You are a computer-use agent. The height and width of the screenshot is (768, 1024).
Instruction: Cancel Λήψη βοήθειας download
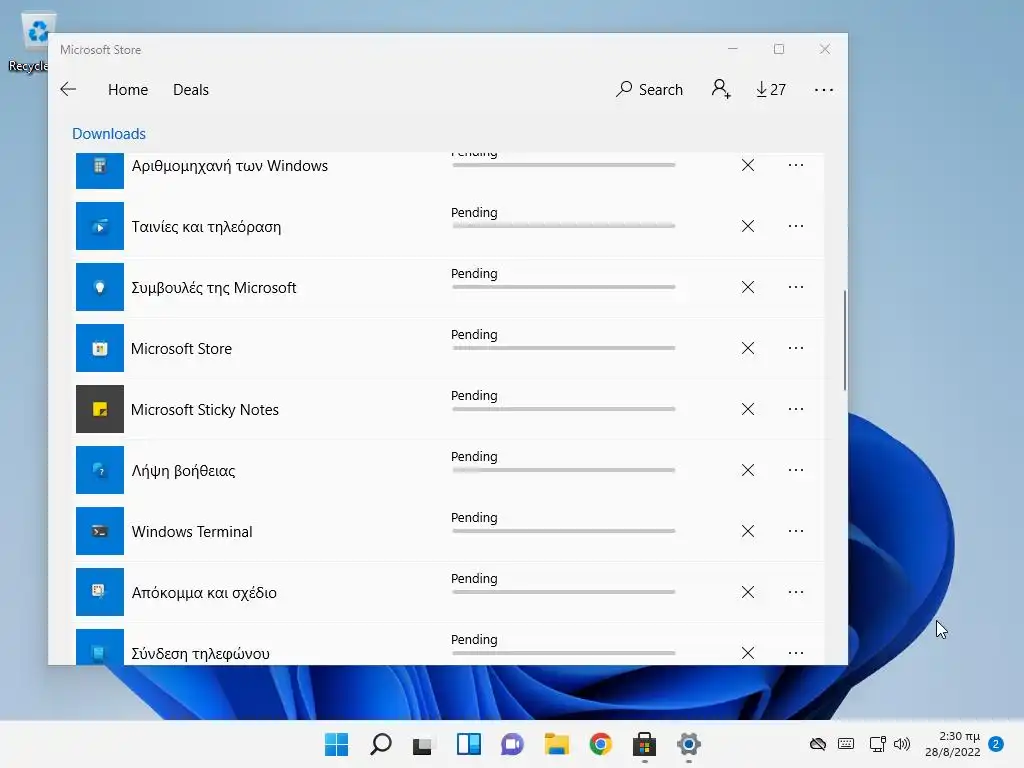tap(748, 470)
